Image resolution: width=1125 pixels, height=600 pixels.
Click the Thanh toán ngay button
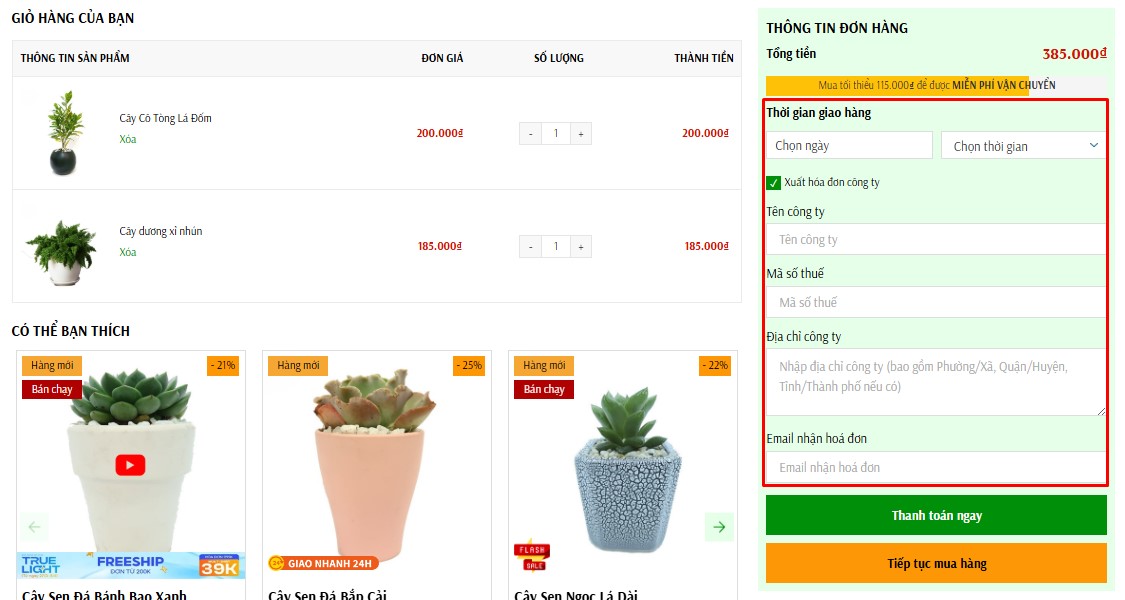coord(936,515)
